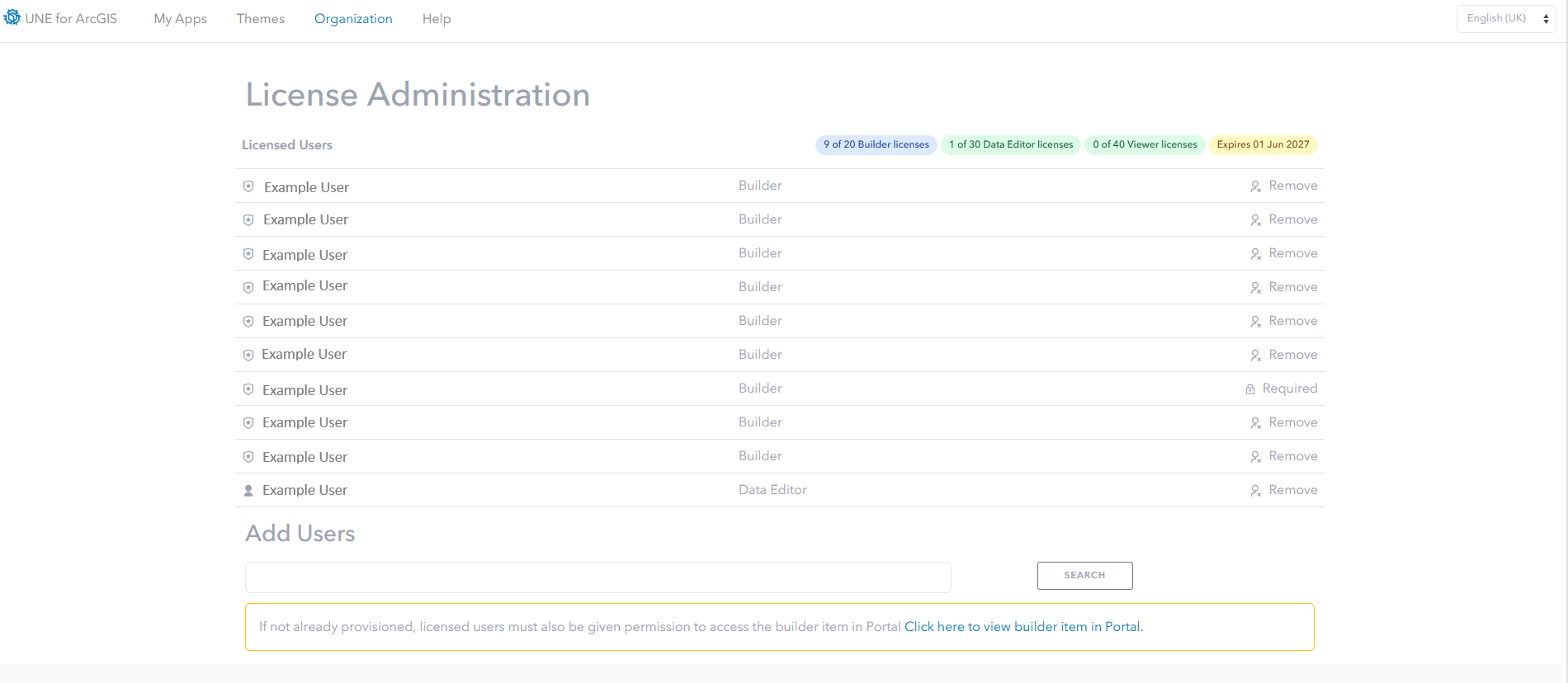Click the person icon on the Data Editor row
This screenshot has width=1568, height=683.
tap(248, 491)
